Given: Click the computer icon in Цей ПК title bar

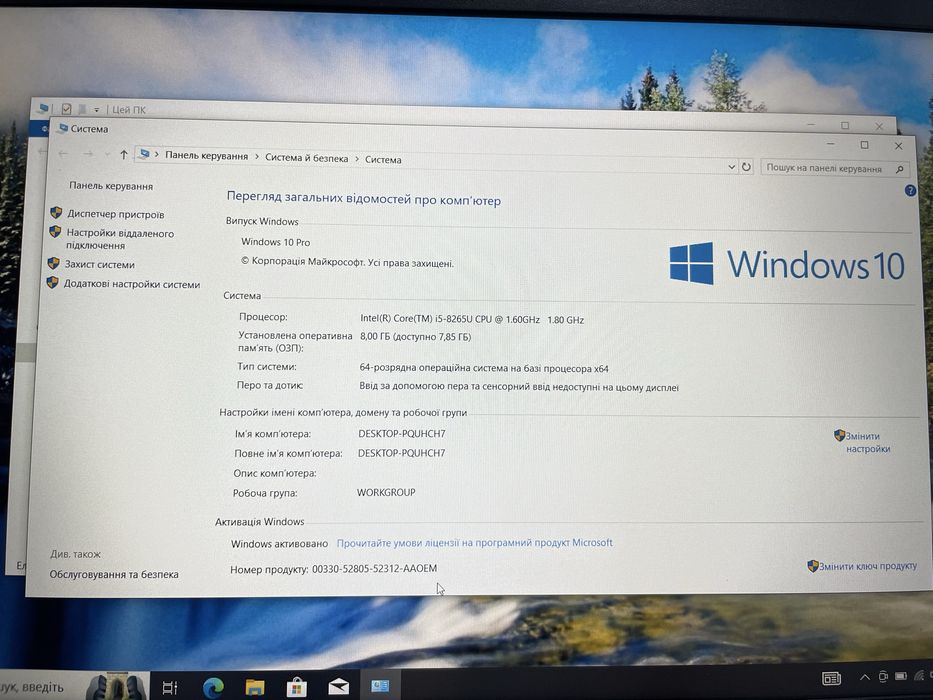Looking at the screenshot, I should point(43,108).
